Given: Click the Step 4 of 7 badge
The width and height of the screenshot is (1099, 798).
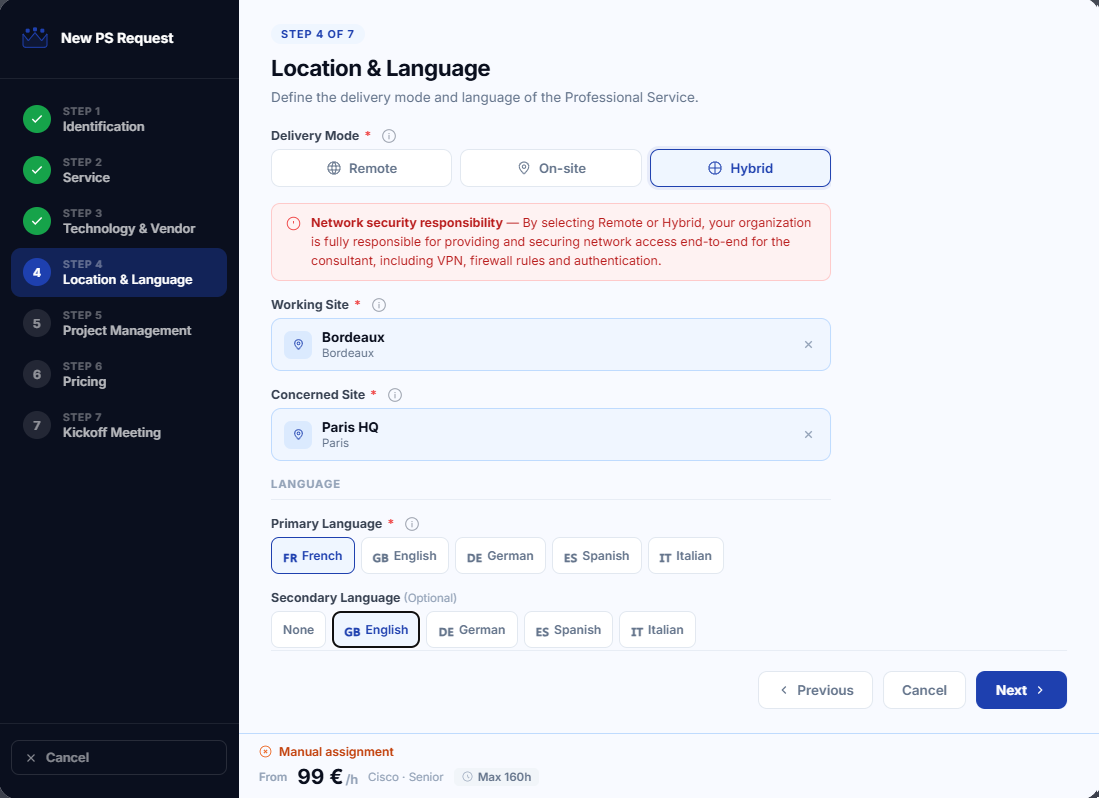Looking at the screenshot, I should [x=318, y=34].
